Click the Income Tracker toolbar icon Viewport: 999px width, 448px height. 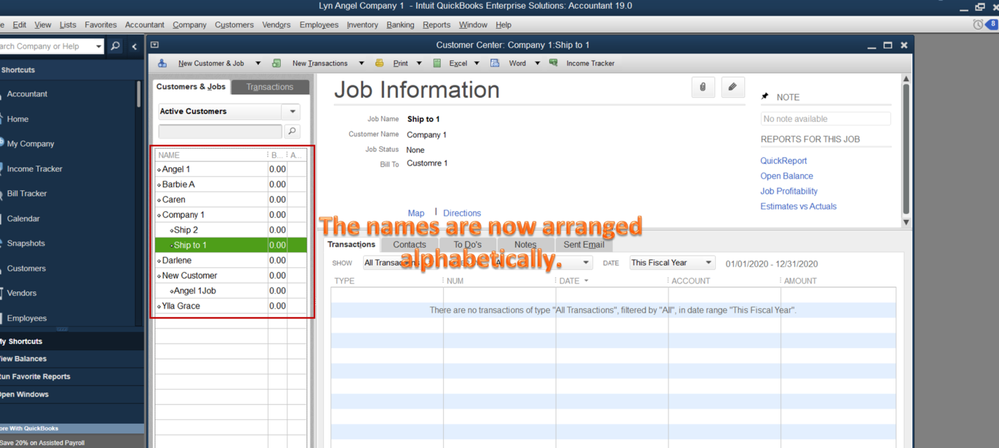553,63
